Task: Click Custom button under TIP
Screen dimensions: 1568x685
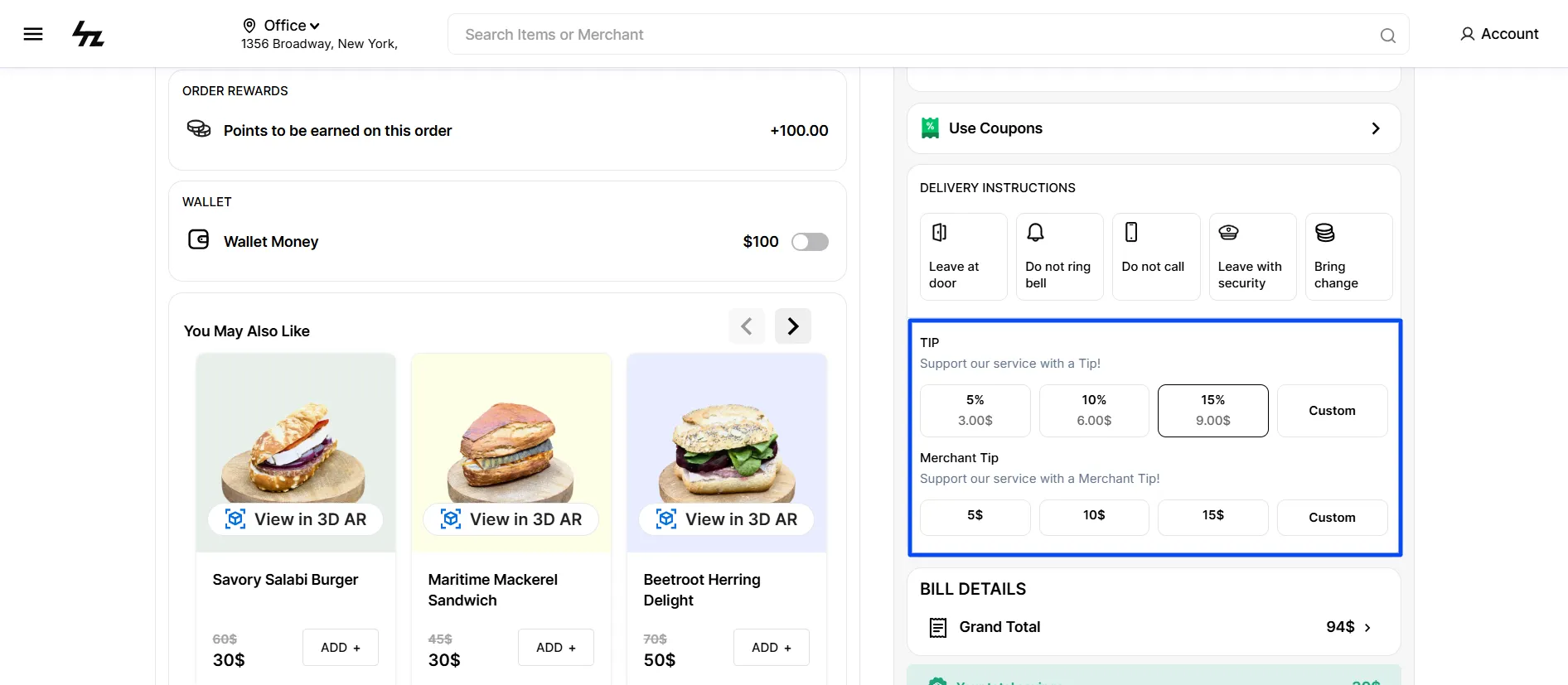Action: [x=1332, y=411]
